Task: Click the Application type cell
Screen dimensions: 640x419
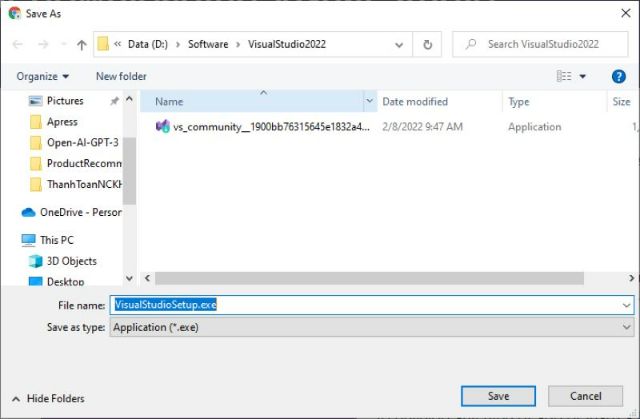Action: 534,127
